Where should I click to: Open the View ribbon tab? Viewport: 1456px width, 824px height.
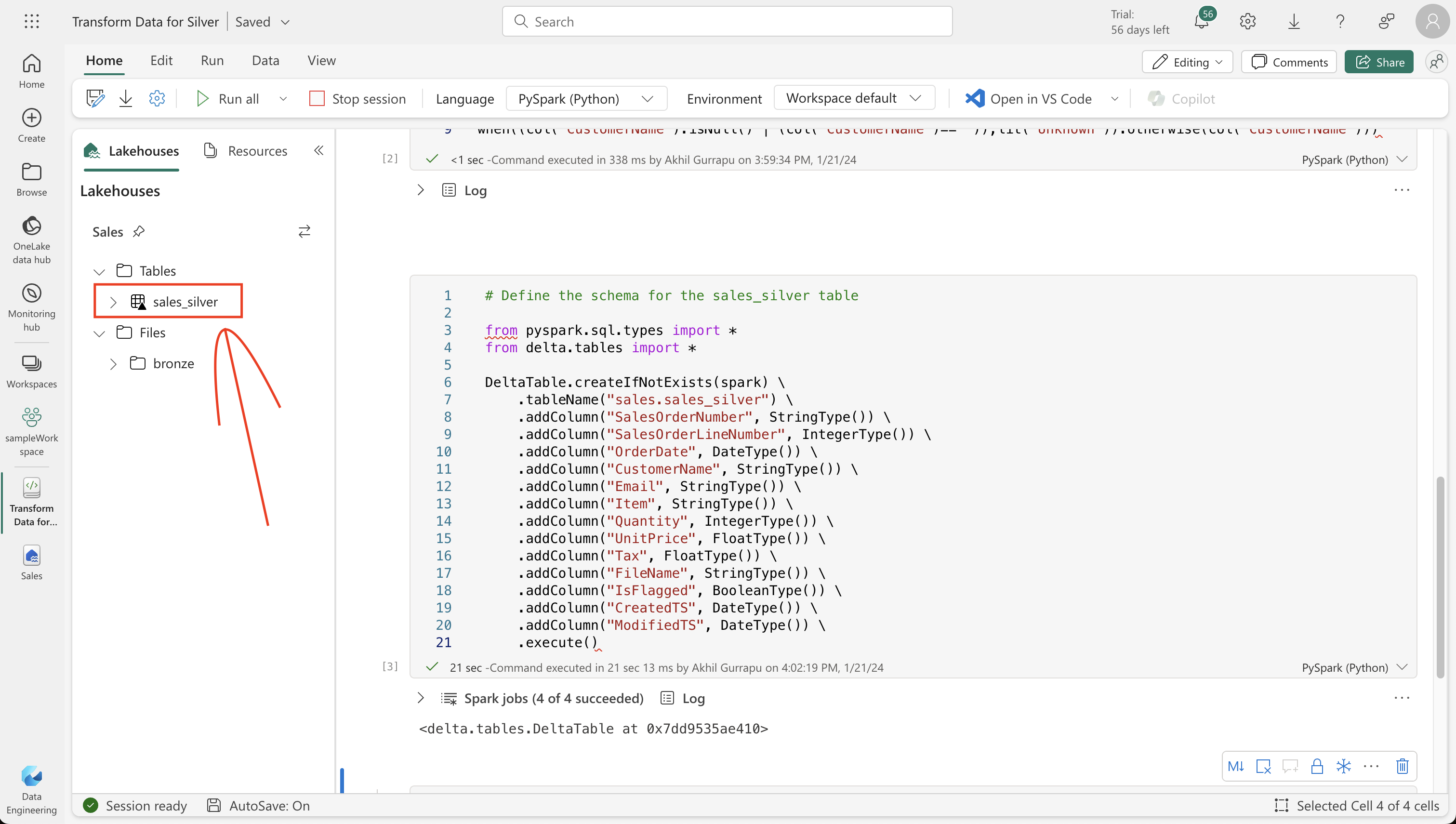(x=321, y=61)
